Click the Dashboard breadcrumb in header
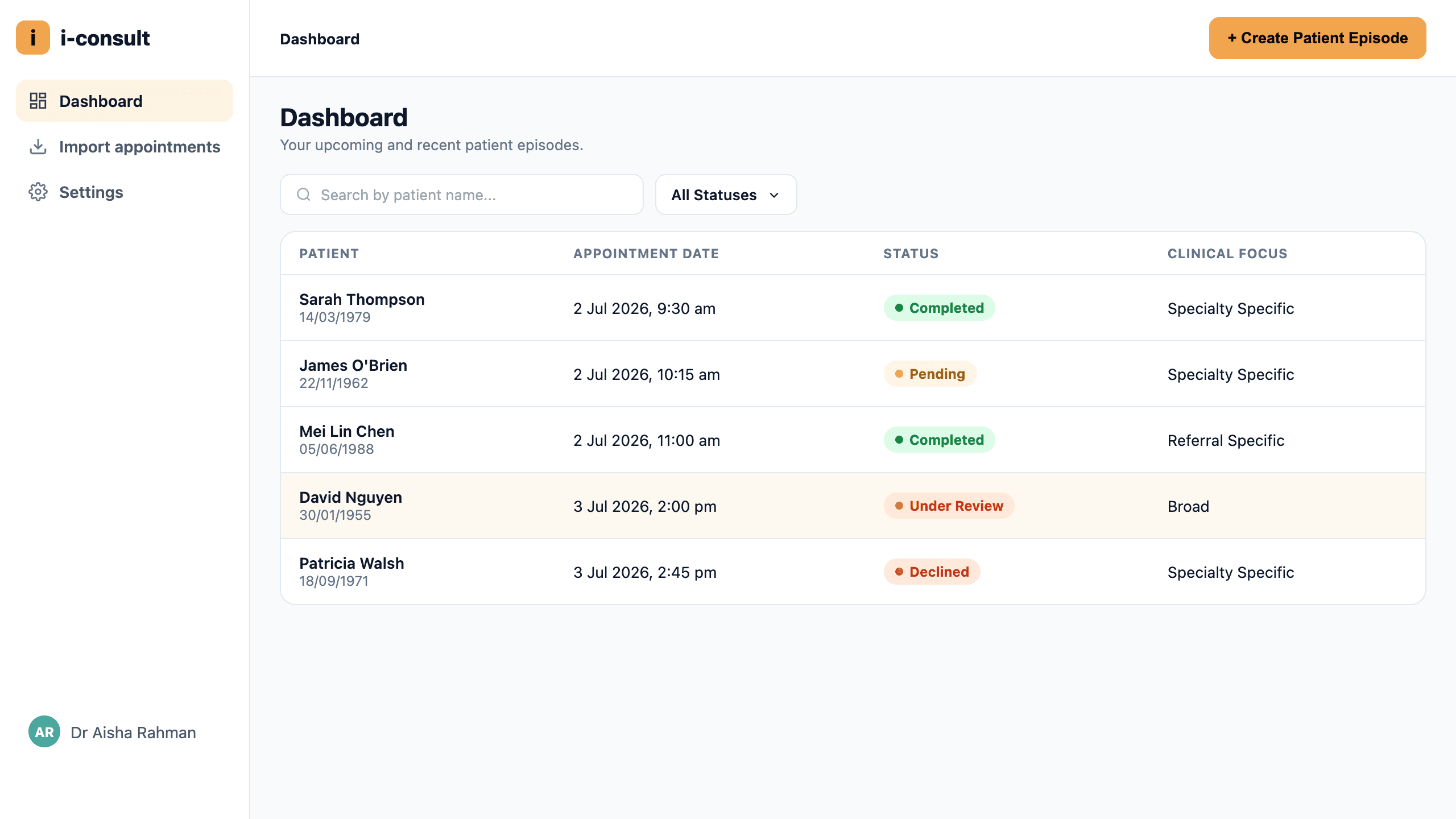 coord(320,39)
